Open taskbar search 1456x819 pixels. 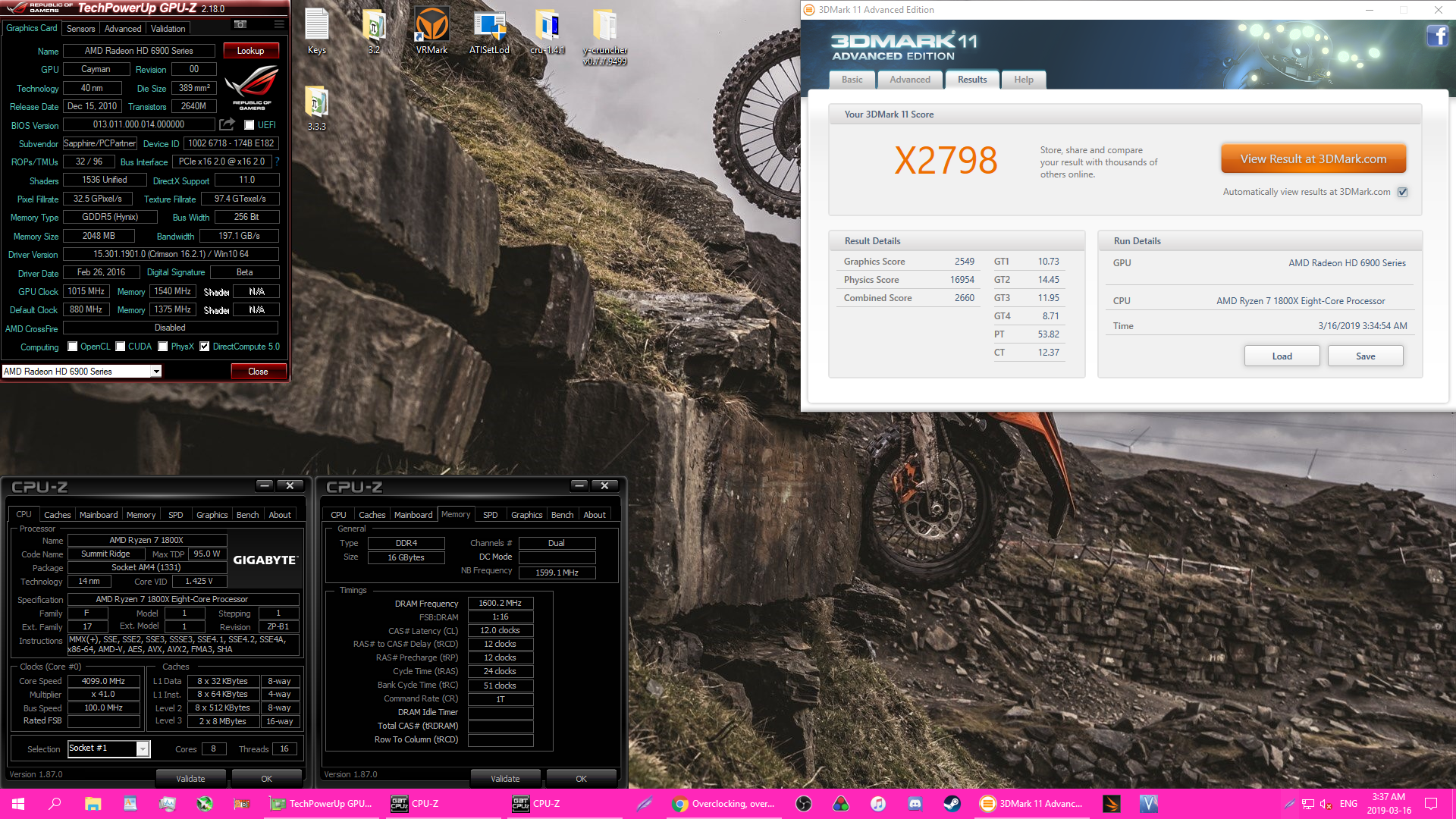pyautogui.click(x=55, y=804)
